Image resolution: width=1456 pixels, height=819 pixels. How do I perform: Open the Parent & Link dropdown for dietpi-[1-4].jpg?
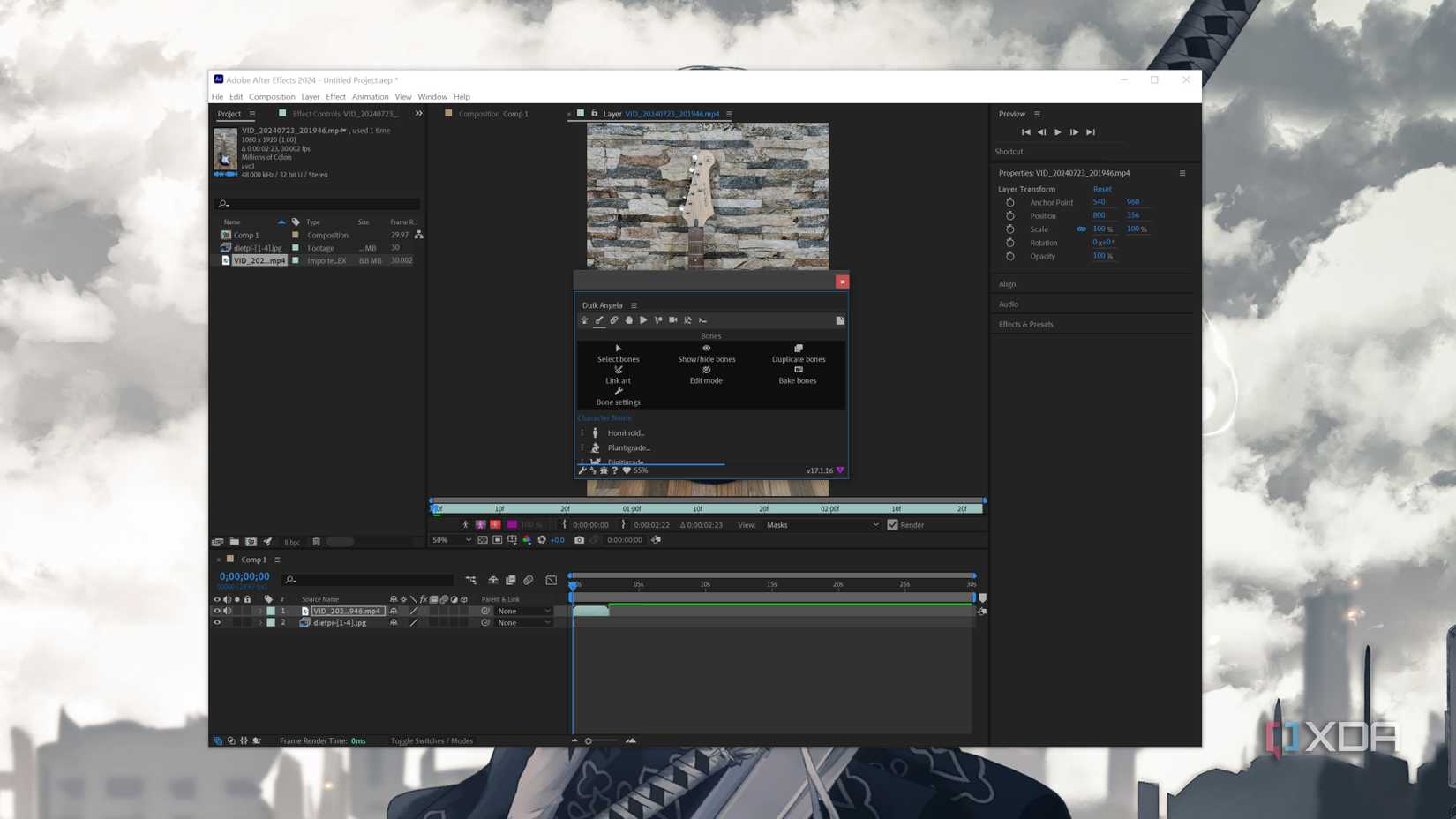[x=522, y=622]
